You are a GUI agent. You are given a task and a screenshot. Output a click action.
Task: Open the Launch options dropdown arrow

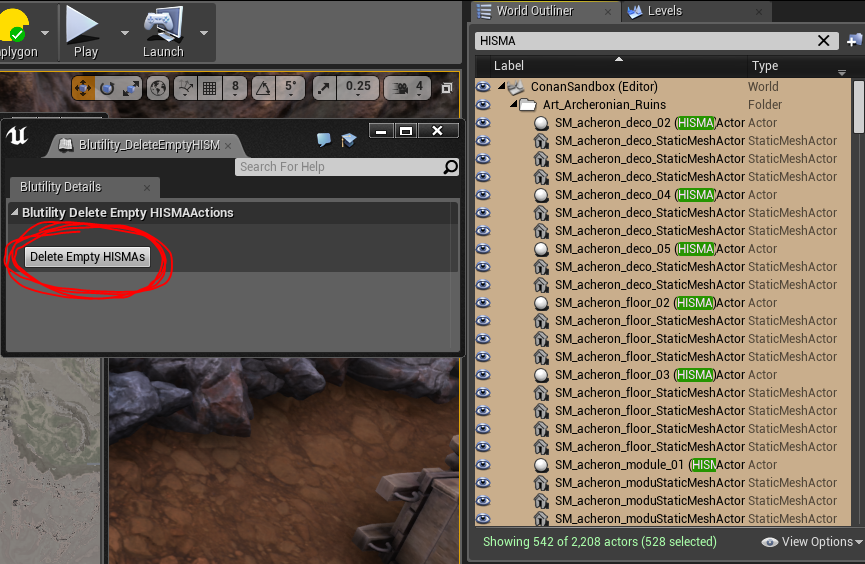coord(203,31)
